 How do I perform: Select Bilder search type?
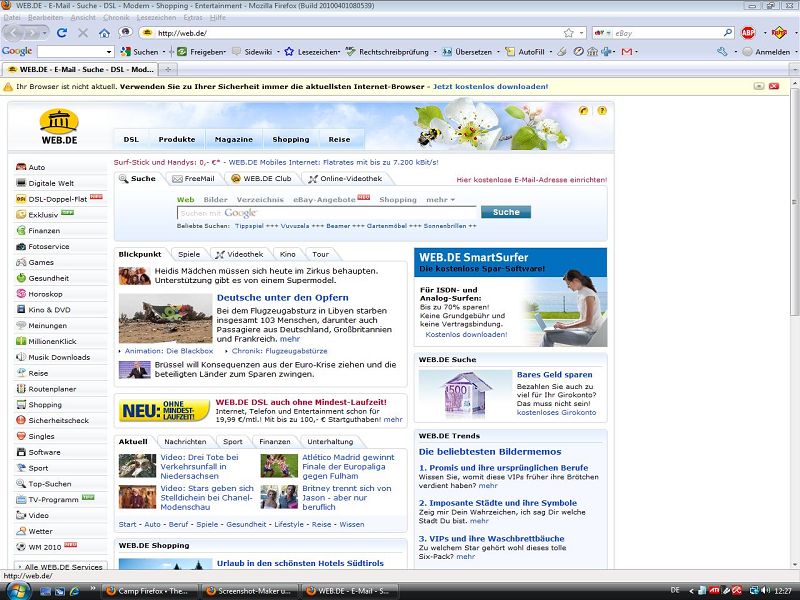click(215, 199)
